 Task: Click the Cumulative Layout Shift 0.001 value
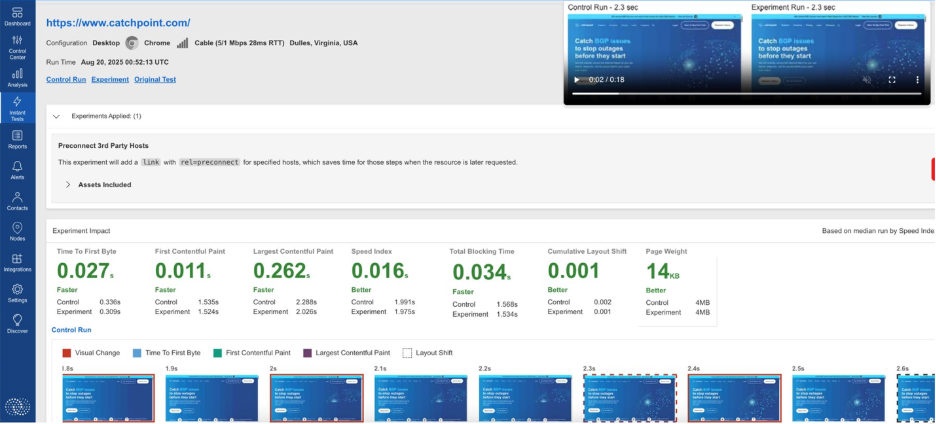pos(573,271)
